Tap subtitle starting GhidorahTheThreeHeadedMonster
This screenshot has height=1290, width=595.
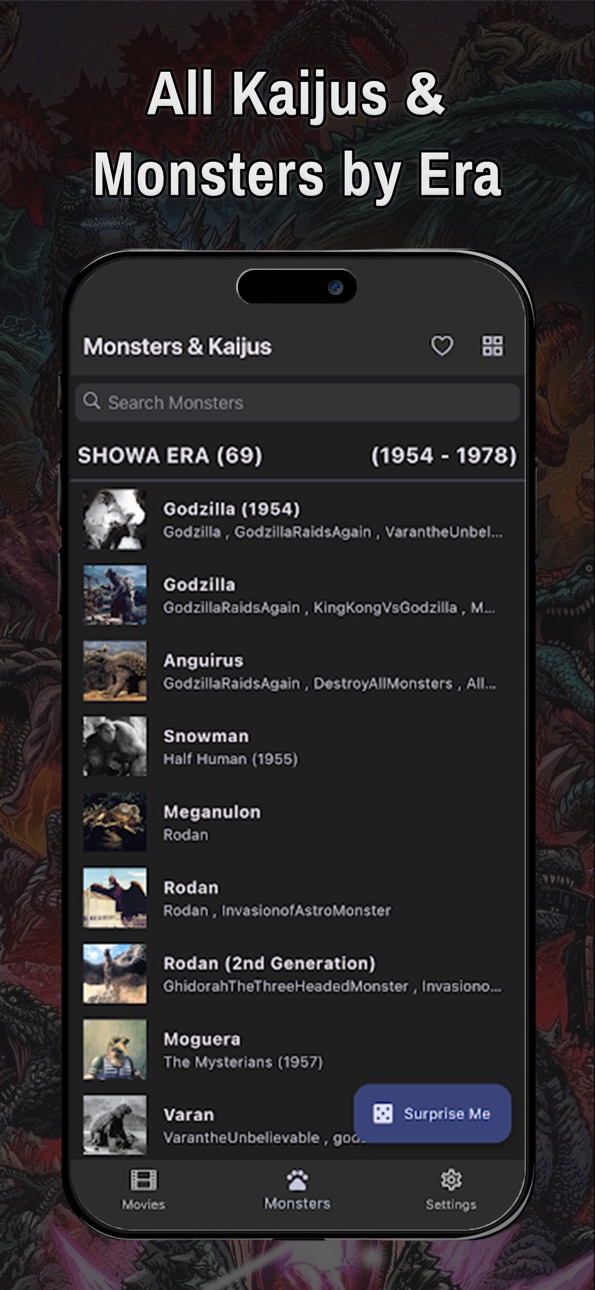(x=333, y=986)
